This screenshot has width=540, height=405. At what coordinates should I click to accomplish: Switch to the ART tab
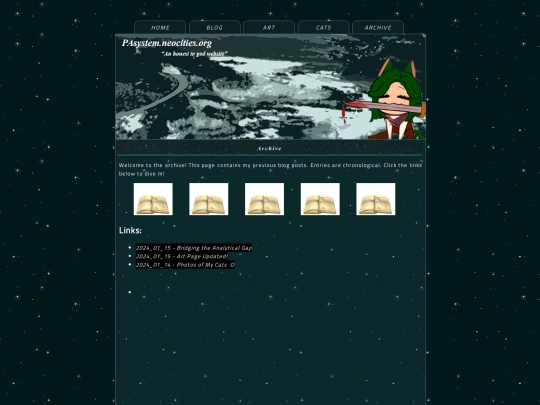click(x=269, y=27)
